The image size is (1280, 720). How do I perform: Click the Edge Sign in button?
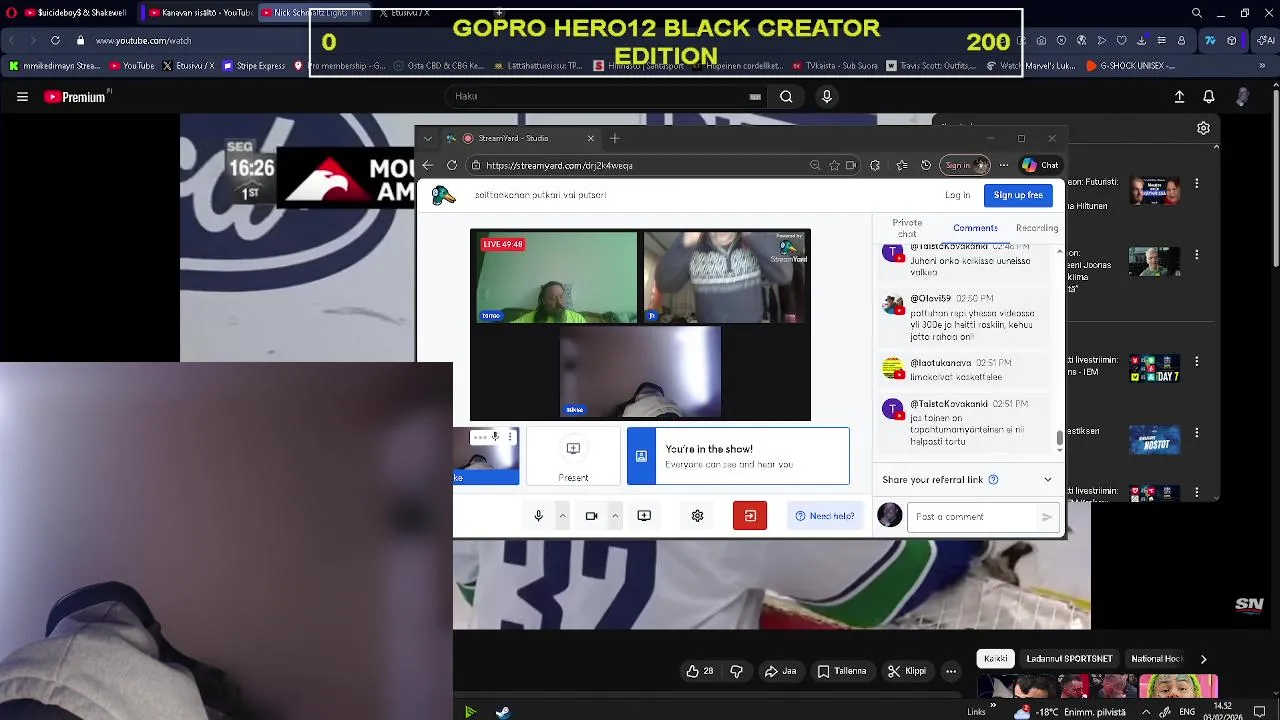[x=964, y=166]
